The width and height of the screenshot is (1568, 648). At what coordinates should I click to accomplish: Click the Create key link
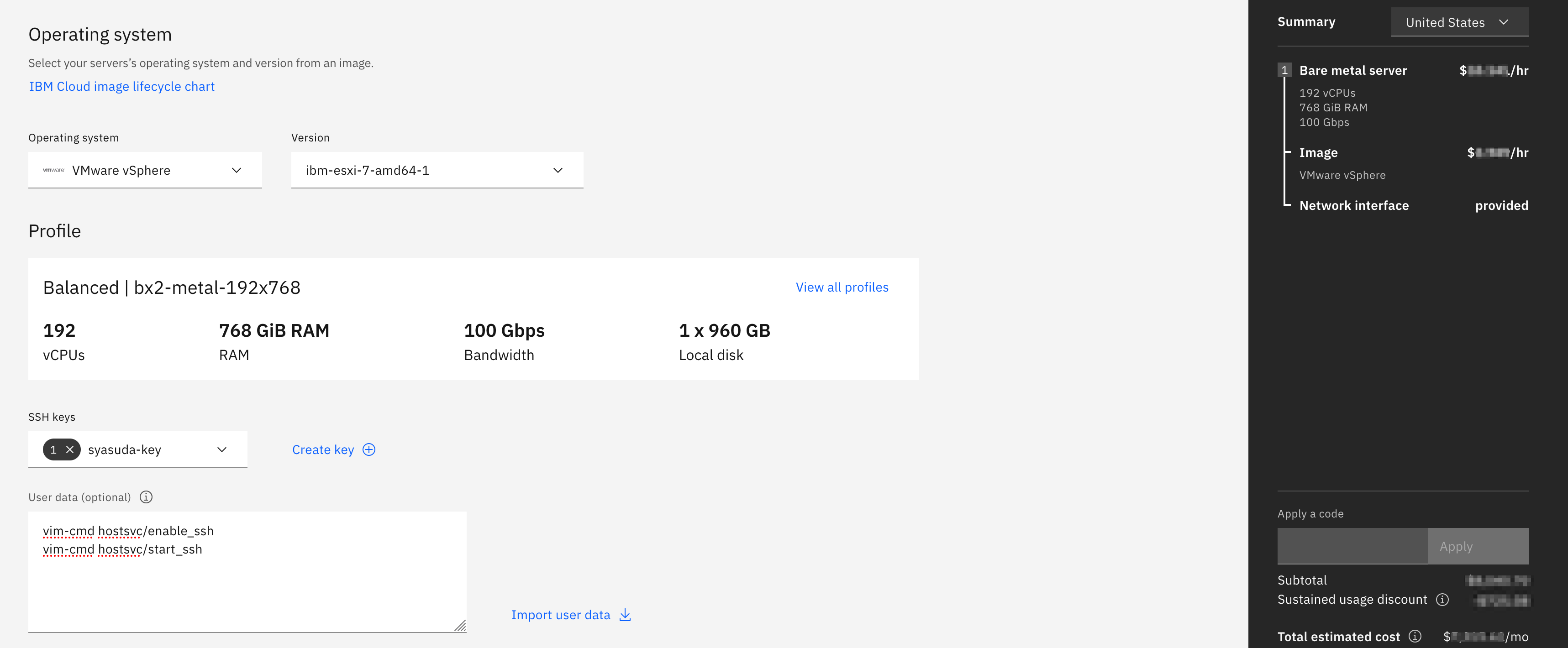tap(323, 449)
